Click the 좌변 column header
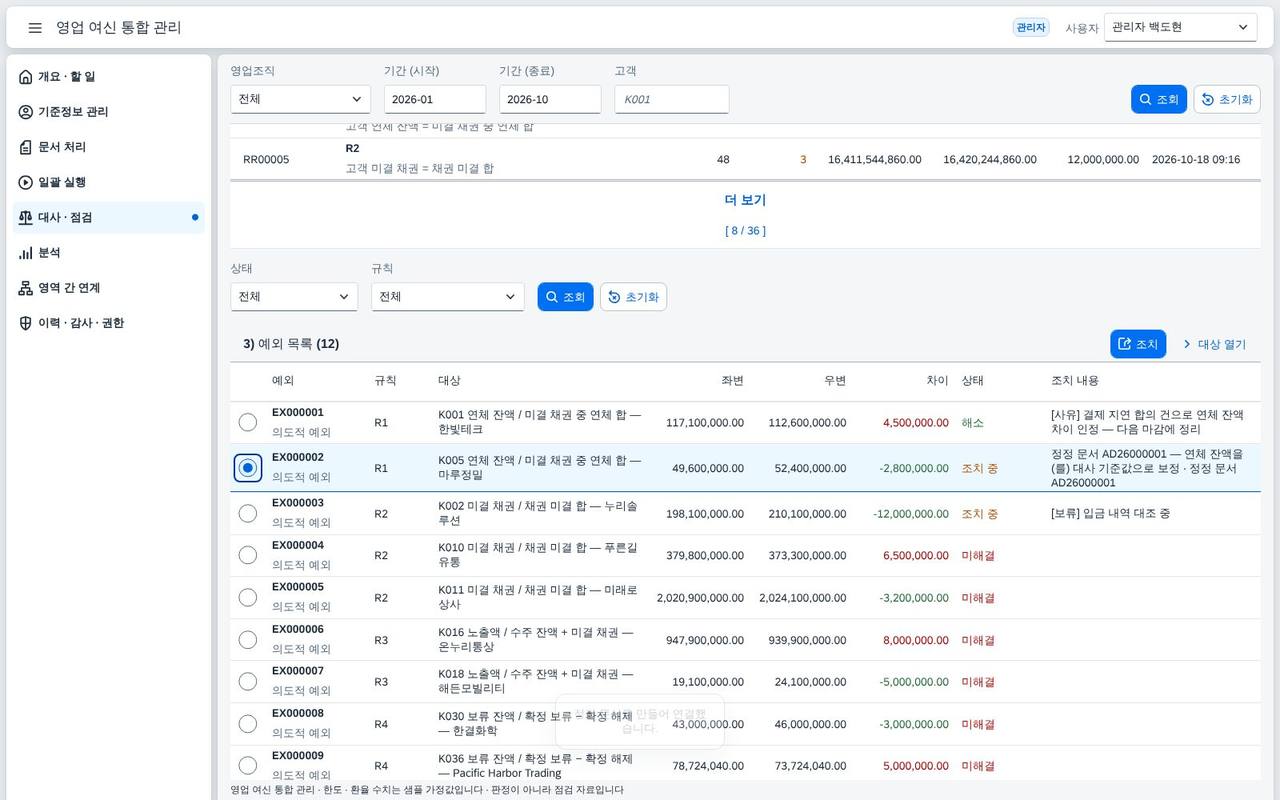Viewport: 1280px width, 800px height. pos(732,381)
